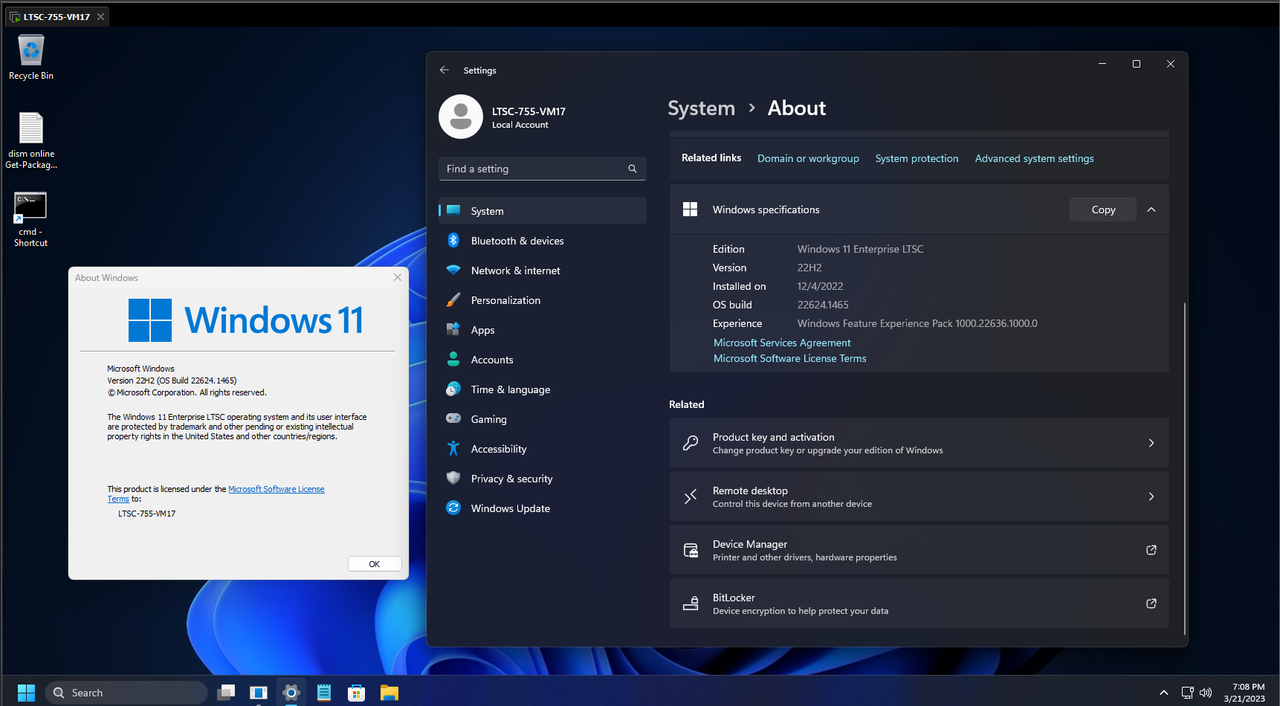Show hidden system tray icons
Screen dimensions: 1280x706
click(1163, 693)
